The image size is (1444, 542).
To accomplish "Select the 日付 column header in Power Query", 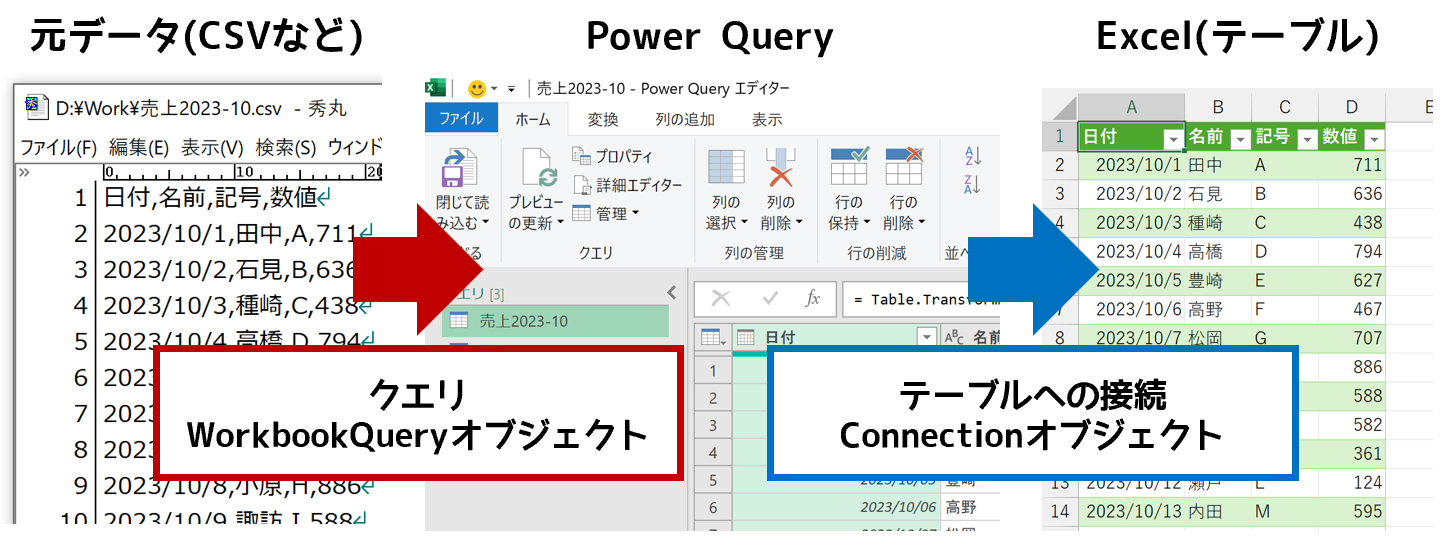I will point(836,338).
